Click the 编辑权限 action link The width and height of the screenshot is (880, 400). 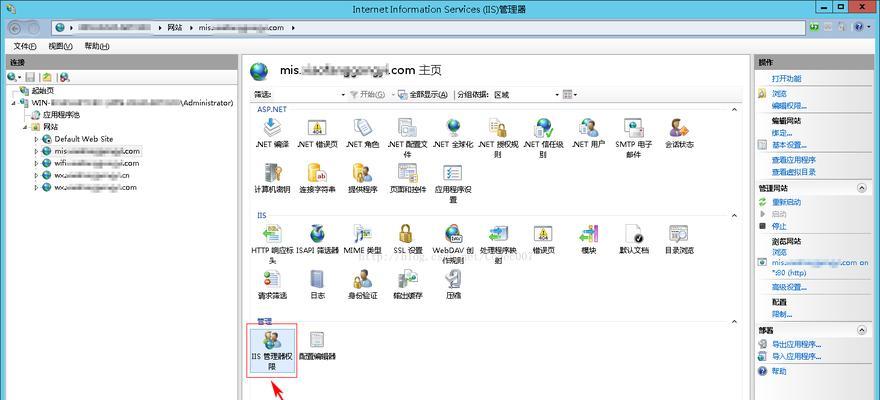click(x=789, y=105)
